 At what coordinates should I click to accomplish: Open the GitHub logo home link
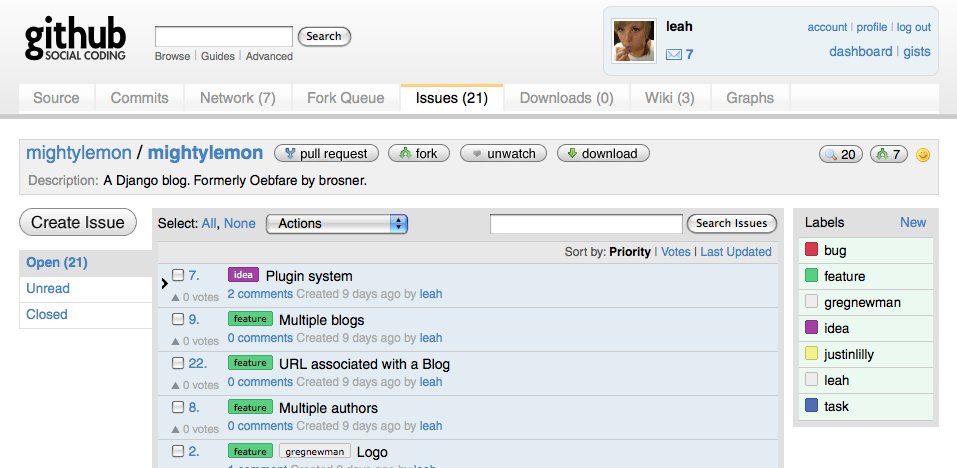[75, 38]
